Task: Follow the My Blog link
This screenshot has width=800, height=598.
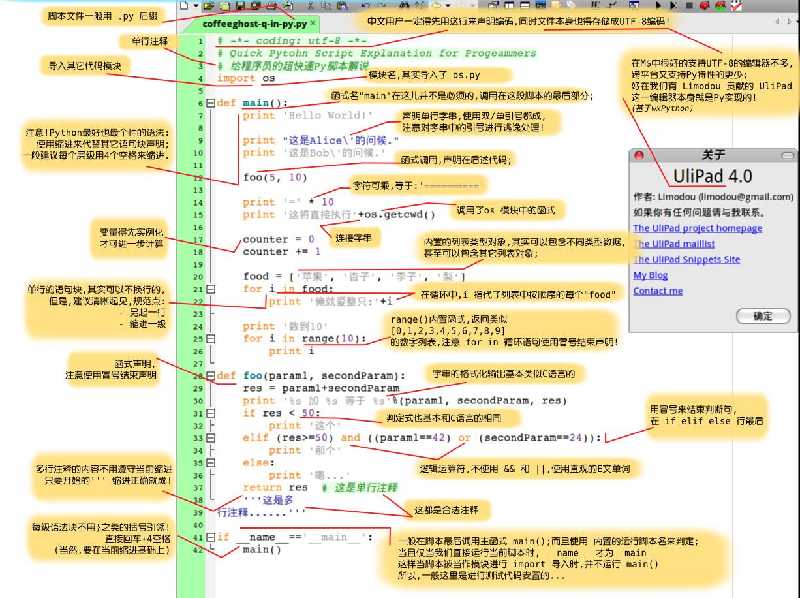Action: tap(650, 275)
